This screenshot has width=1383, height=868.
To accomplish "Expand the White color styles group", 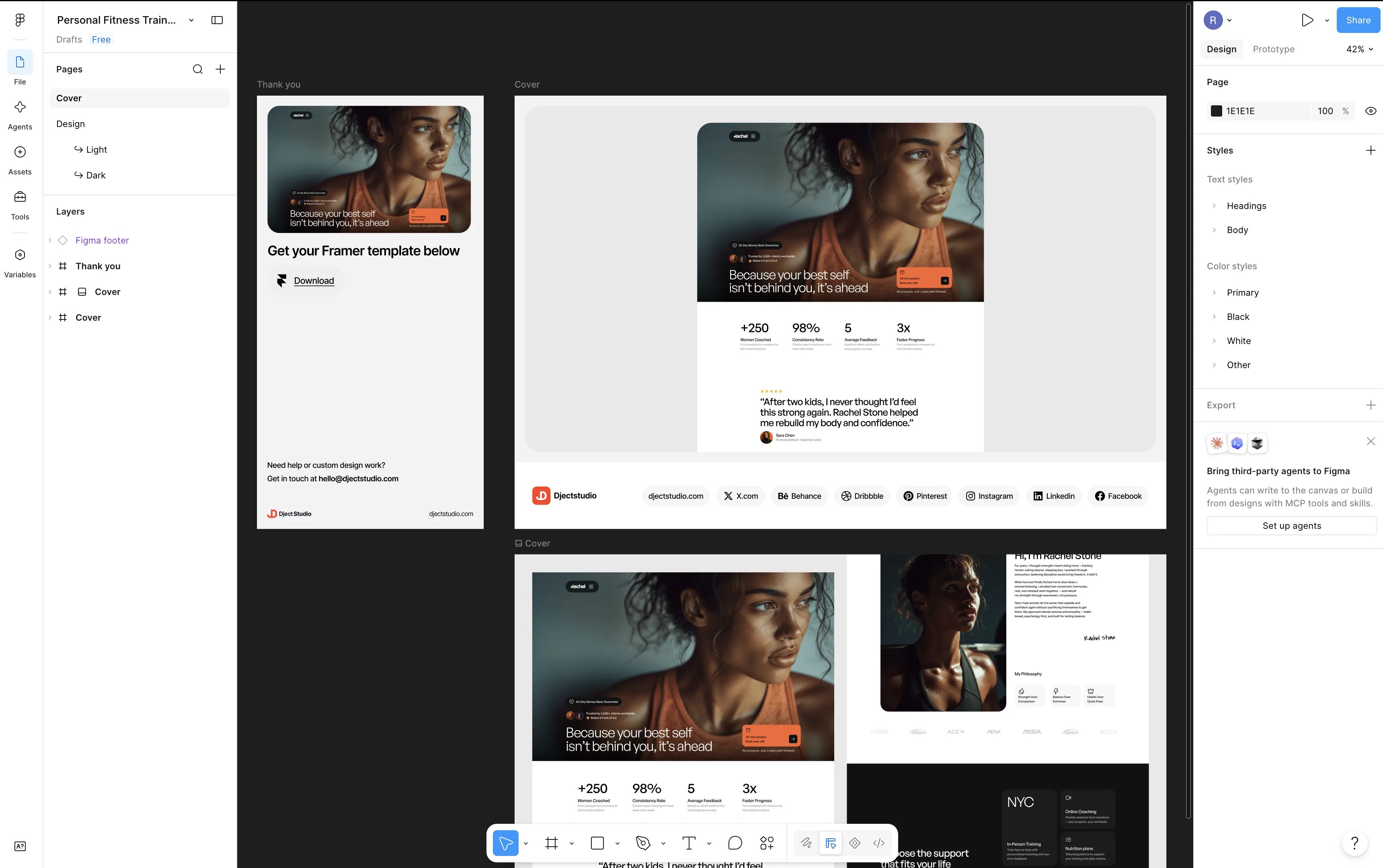I will click(1214, 340).
